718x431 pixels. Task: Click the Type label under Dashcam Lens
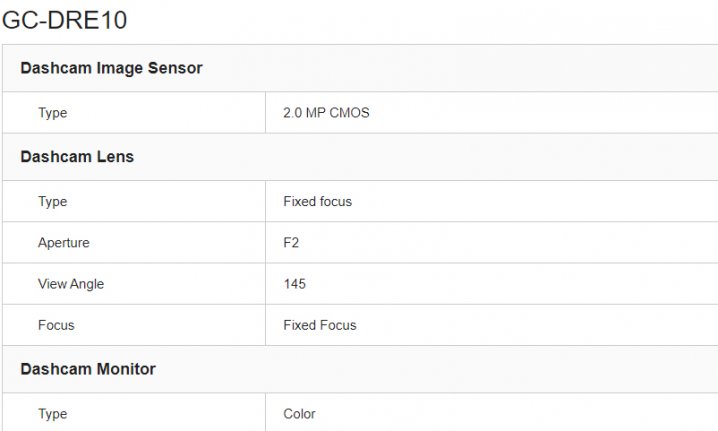[52, 201]
